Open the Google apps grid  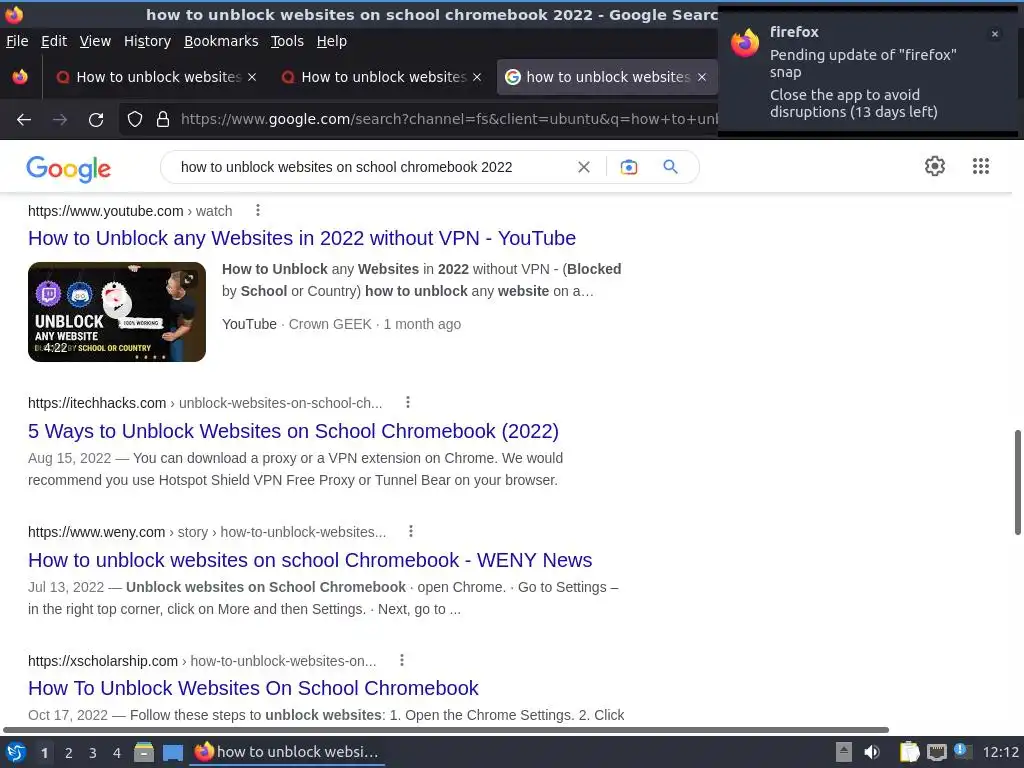(981, 166)
